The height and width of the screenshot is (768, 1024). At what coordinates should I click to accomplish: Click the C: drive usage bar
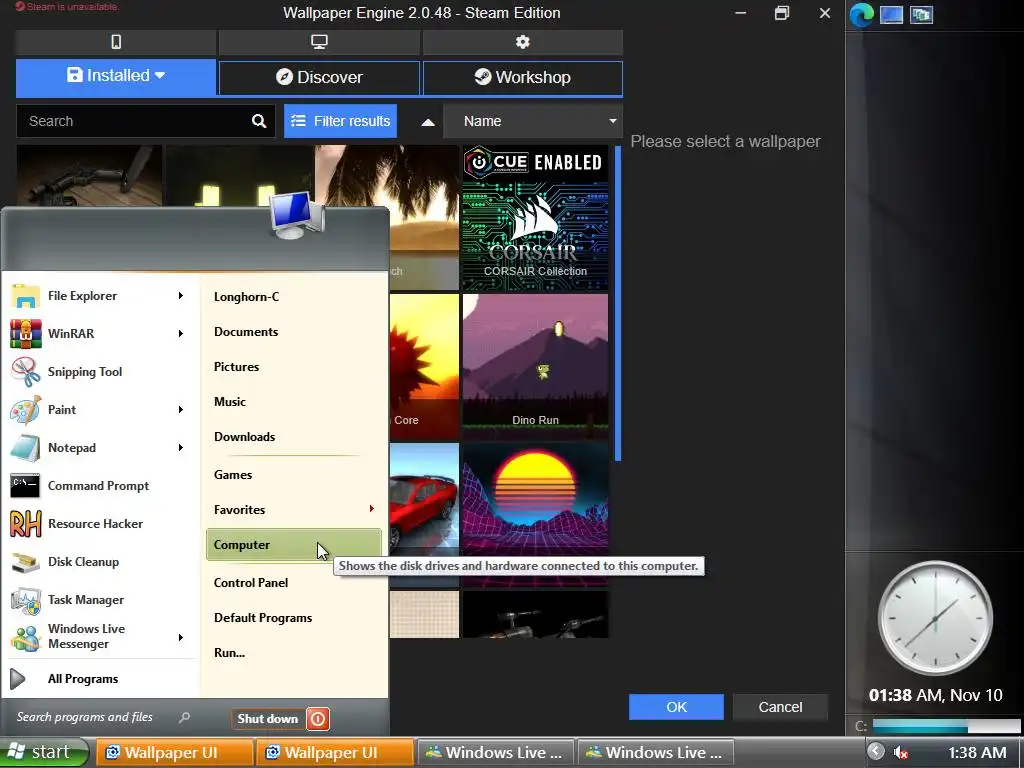pos(946,726)
